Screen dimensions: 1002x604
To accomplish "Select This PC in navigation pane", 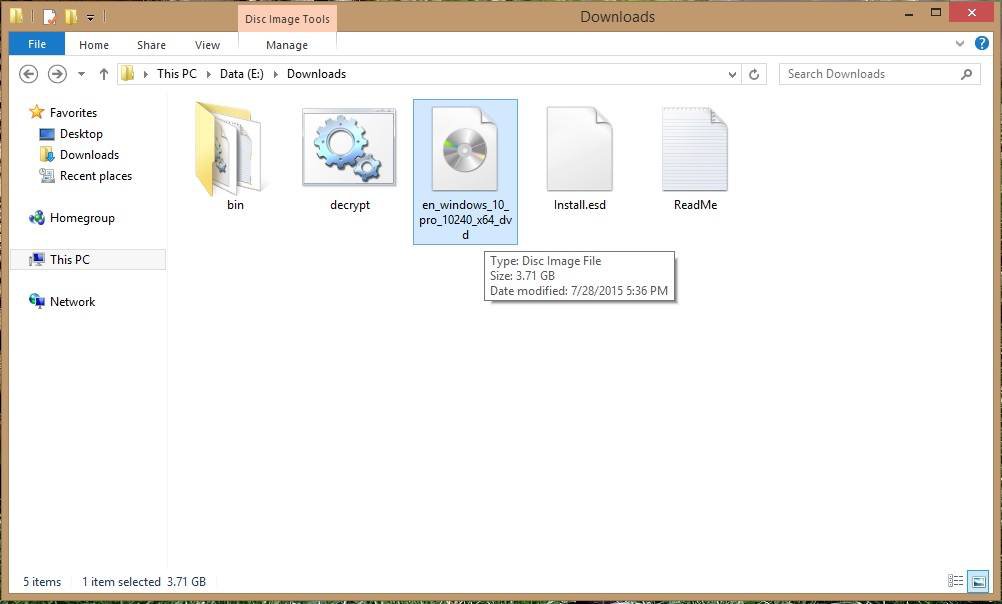I will [x=88, y=259].
